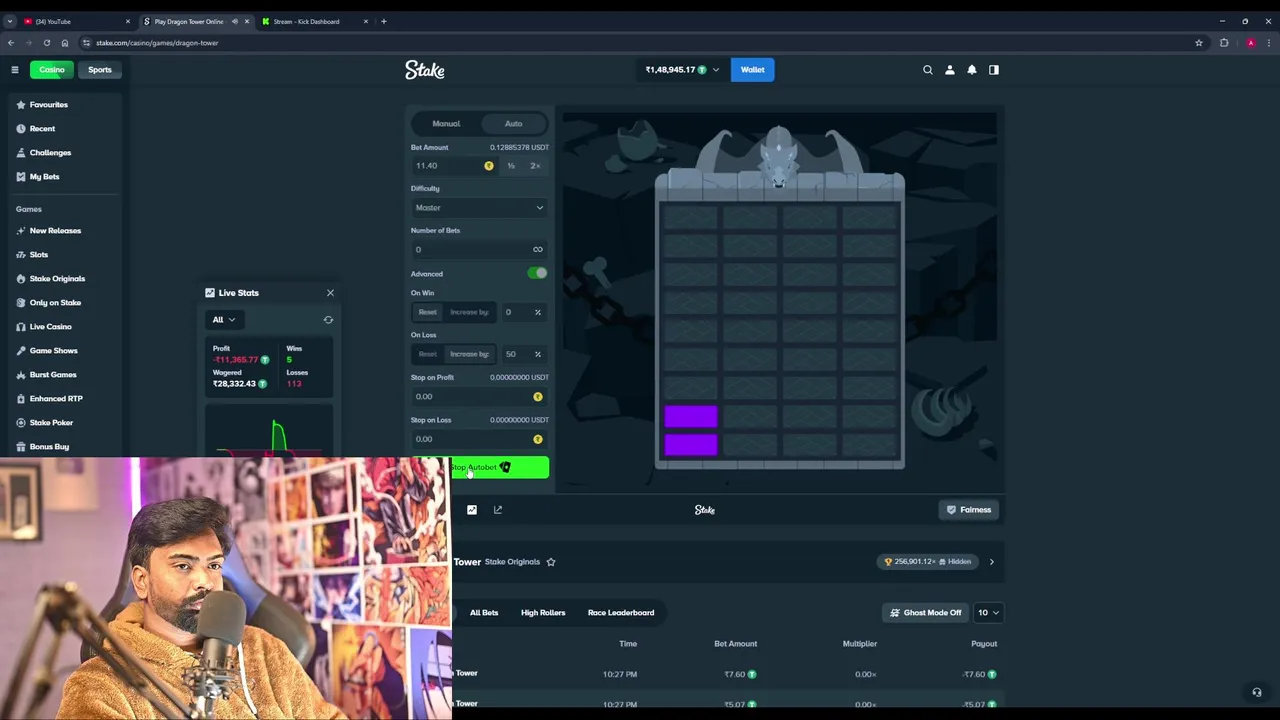Select Increase by under On Loss
The width and height of the screenshot is (1280, 720).
click(x=470, y=354)
